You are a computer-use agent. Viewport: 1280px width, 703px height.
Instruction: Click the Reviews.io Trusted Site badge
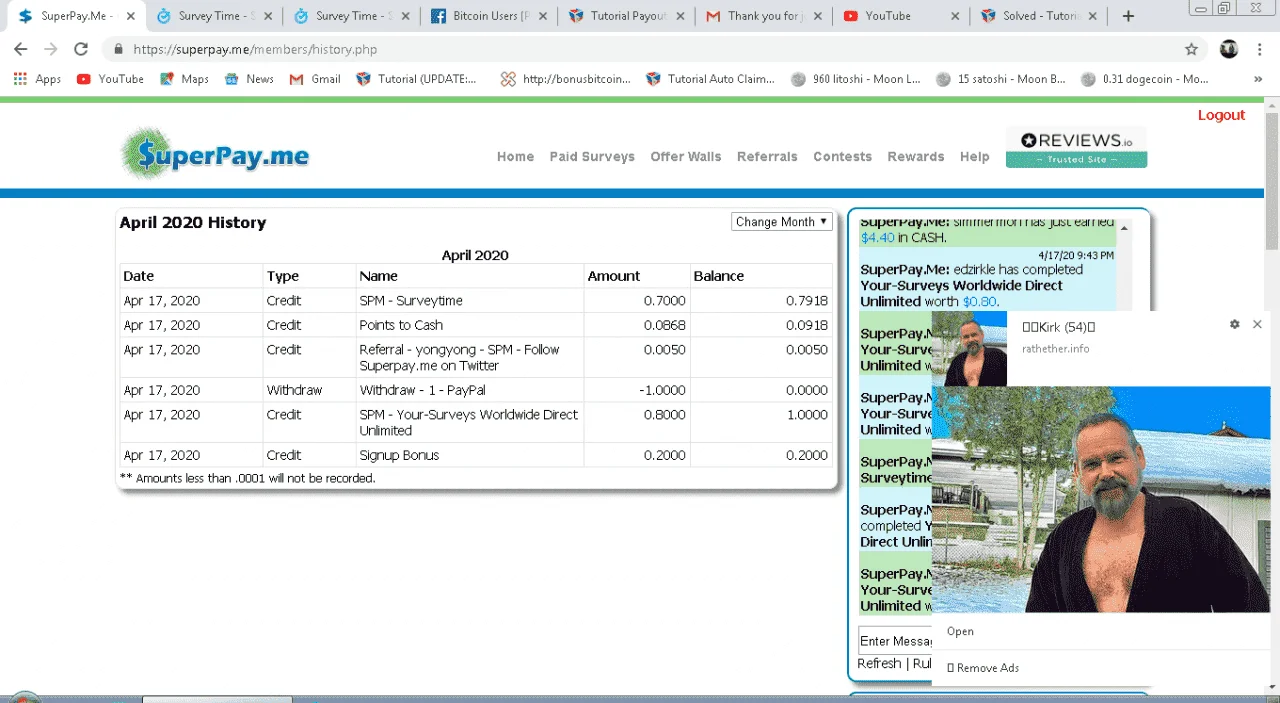1076,148
